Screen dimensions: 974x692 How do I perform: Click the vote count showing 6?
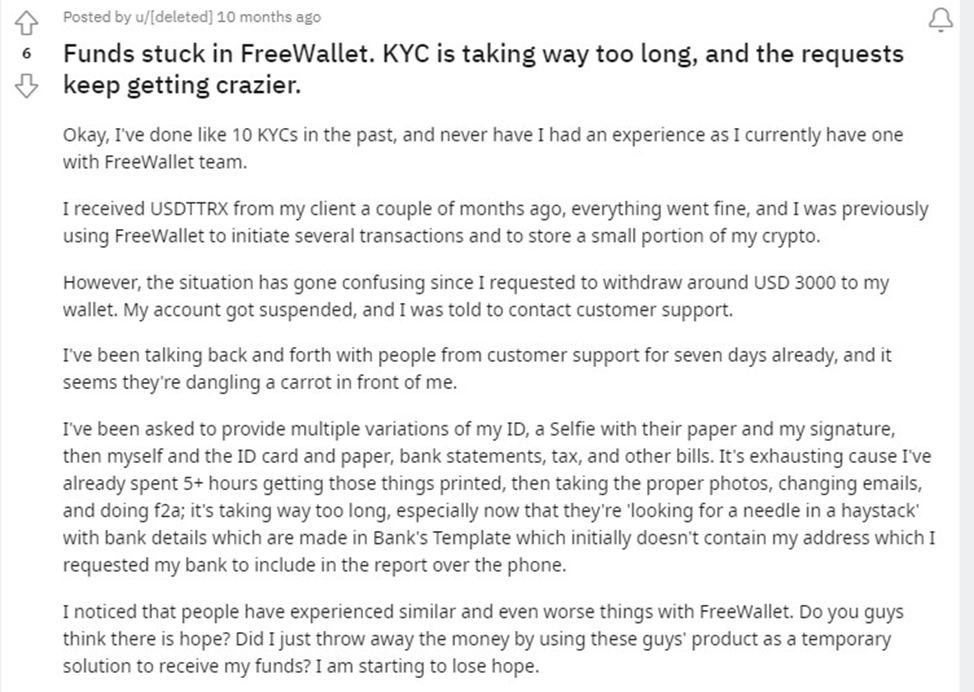pyautogui.click(x=26, y=54)
